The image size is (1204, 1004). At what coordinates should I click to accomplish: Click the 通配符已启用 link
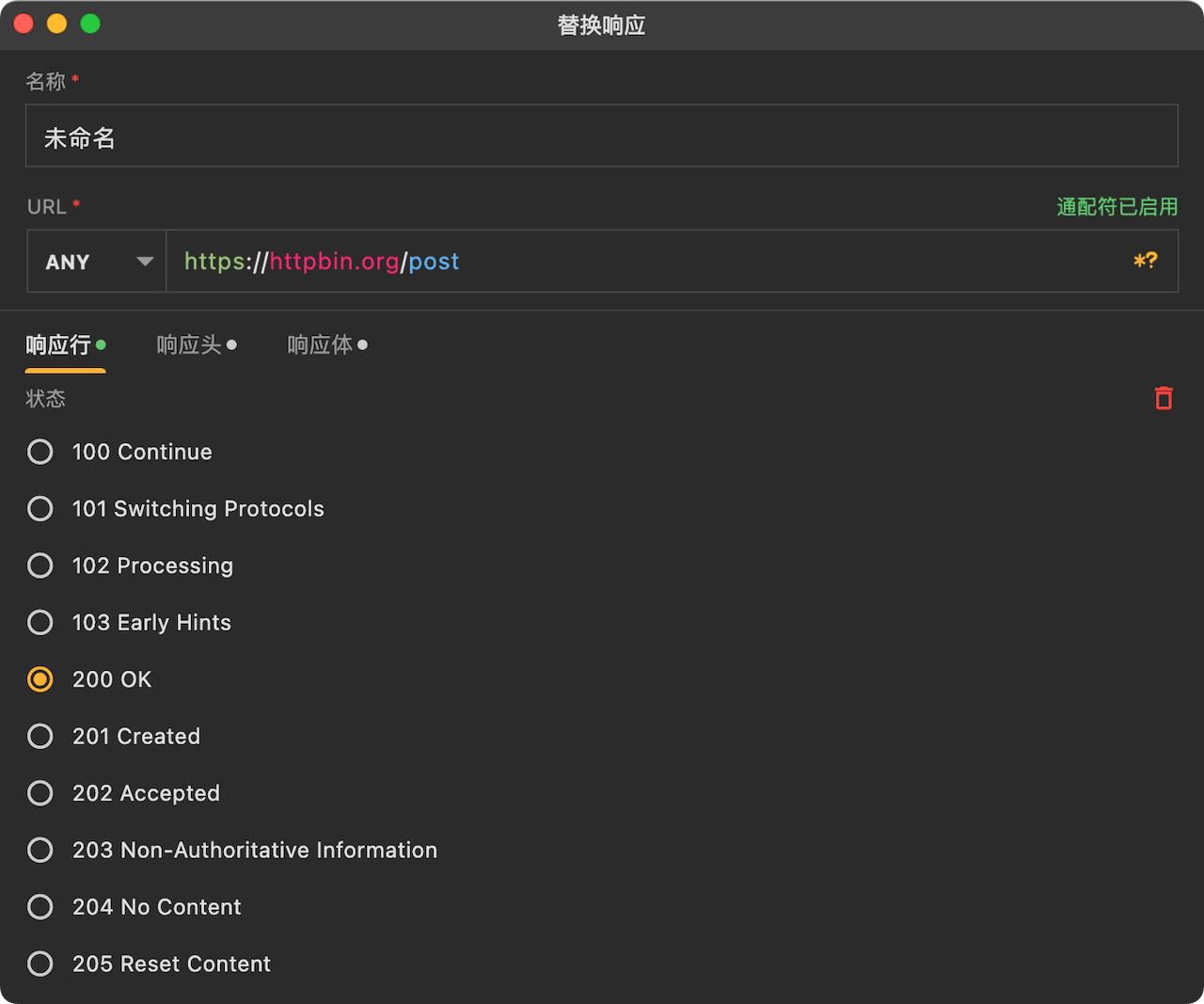[x=1117, y=207]
